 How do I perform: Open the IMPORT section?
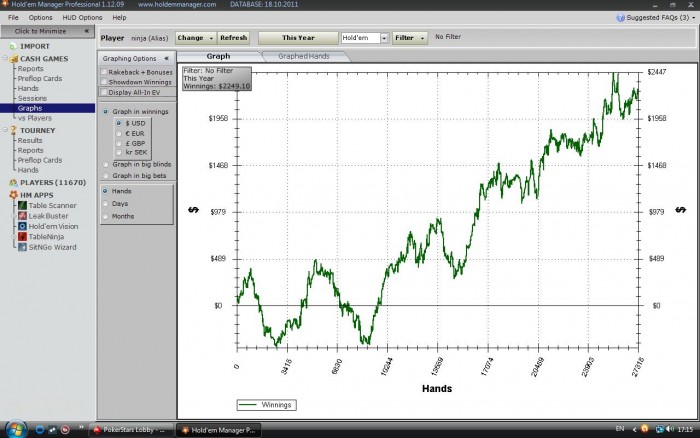34,46
